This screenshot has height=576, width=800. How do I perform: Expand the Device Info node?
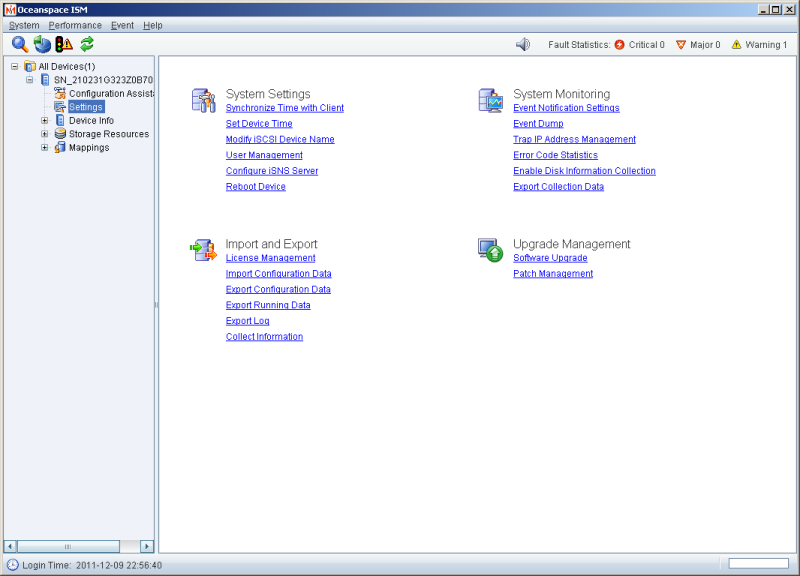[x=45, y=120]
